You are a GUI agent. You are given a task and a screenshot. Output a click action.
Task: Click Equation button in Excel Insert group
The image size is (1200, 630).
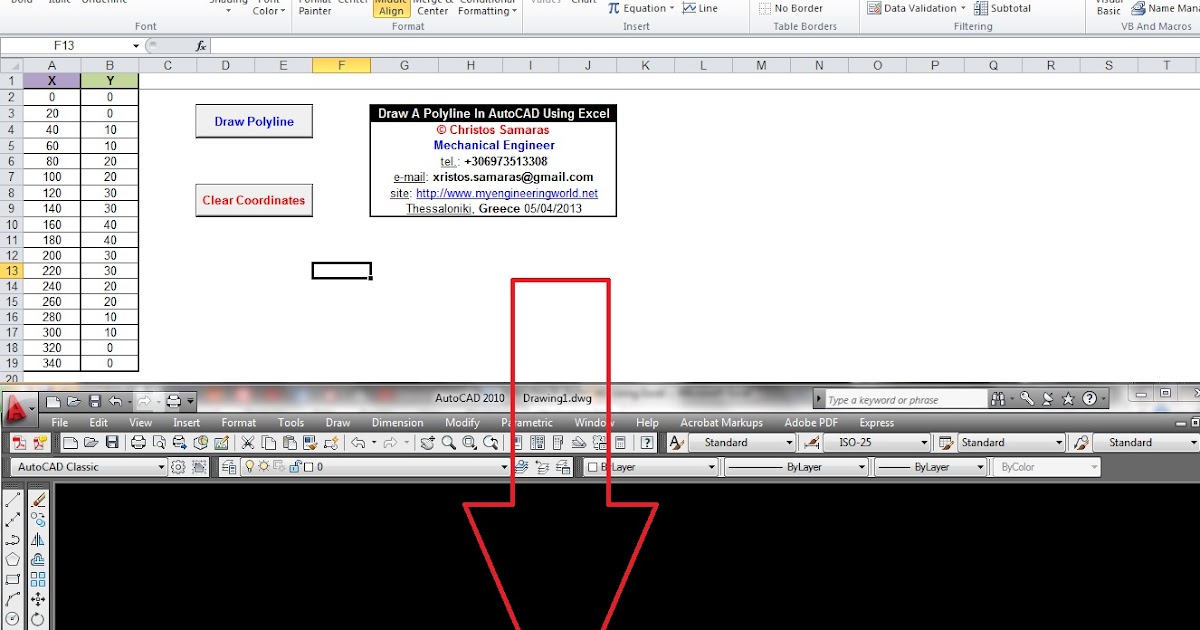point(641,8)
